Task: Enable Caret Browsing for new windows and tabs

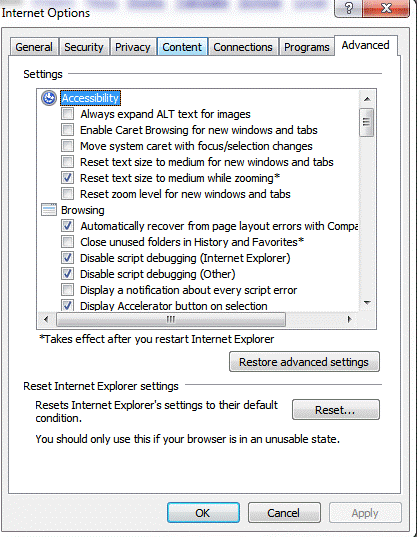Action: 67,130
